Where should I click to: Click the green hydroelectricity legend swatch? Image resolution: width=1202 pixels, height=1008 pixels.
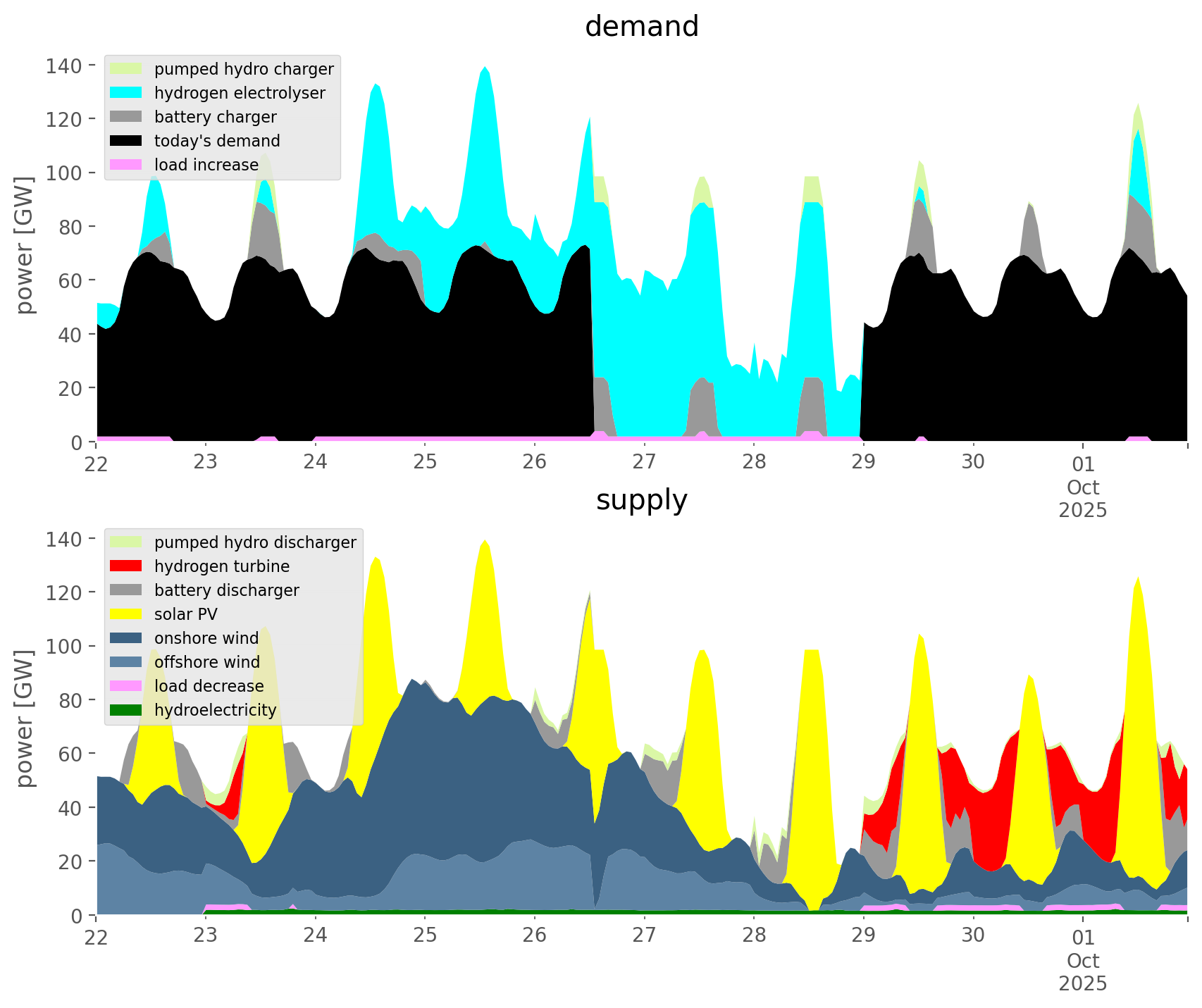click(x=126, y=710)
